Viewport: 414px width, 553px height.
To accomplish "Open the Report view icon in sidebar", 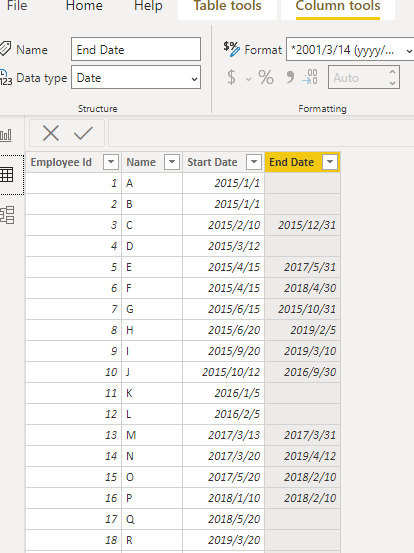I will coord(6,135).
